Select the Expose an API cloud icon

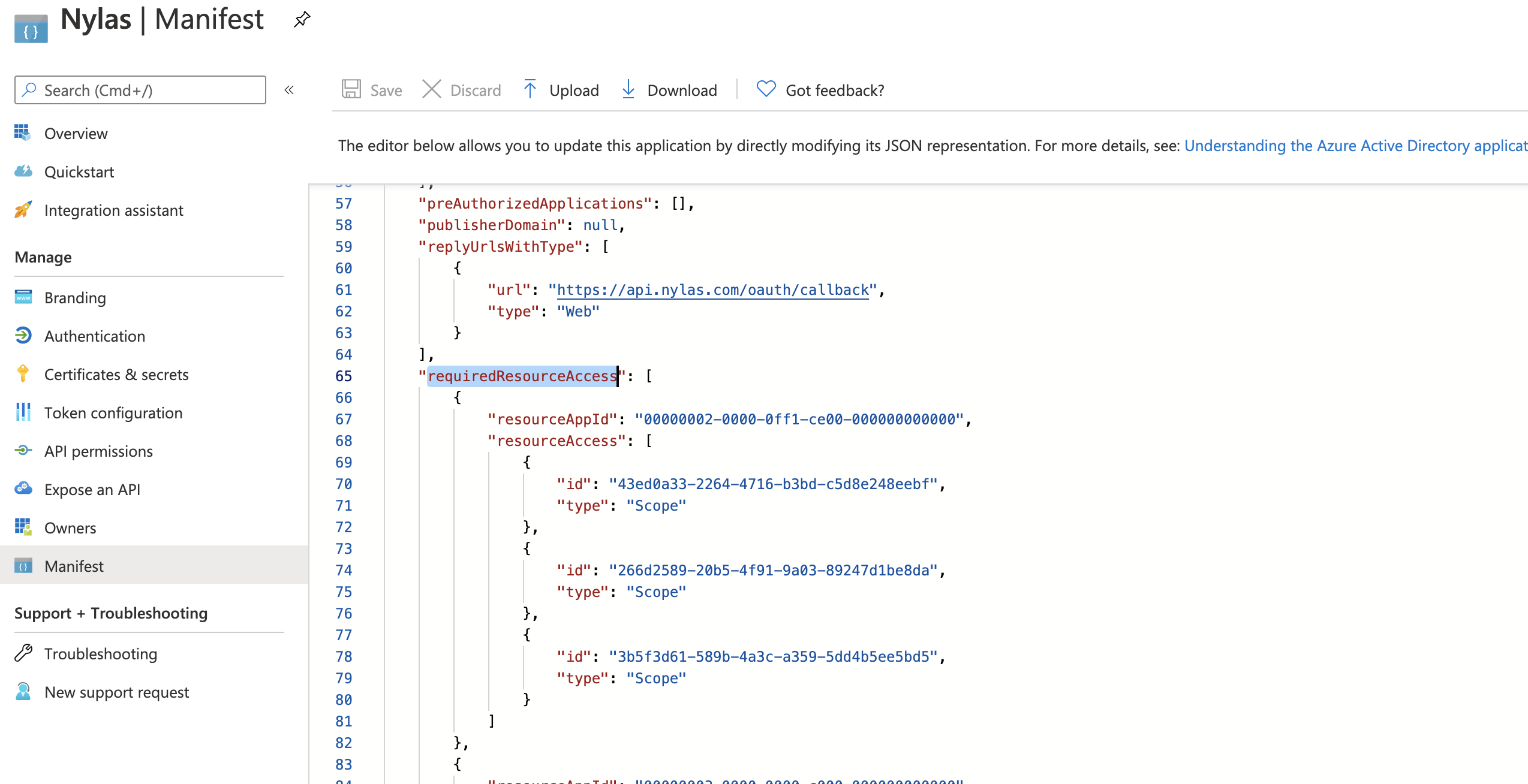click(23, 489)
